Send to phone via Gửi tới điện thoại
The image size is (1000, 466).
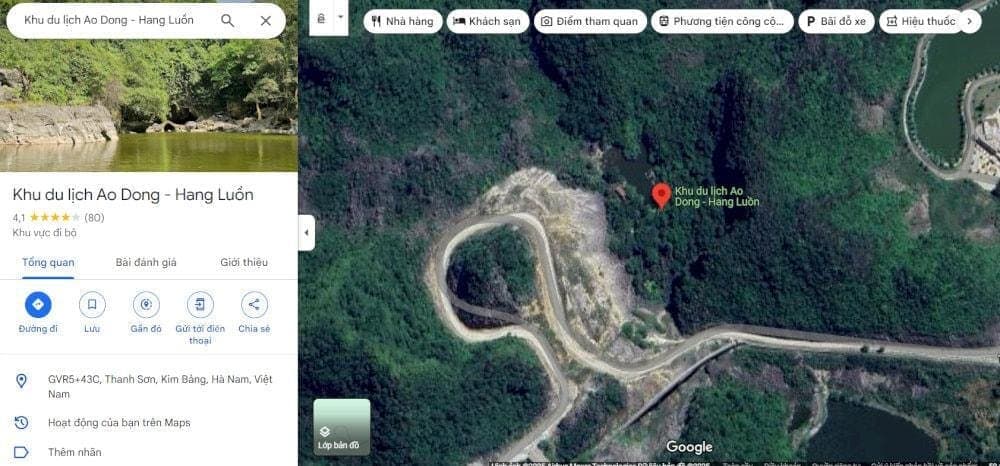click(x=200, y=305)
